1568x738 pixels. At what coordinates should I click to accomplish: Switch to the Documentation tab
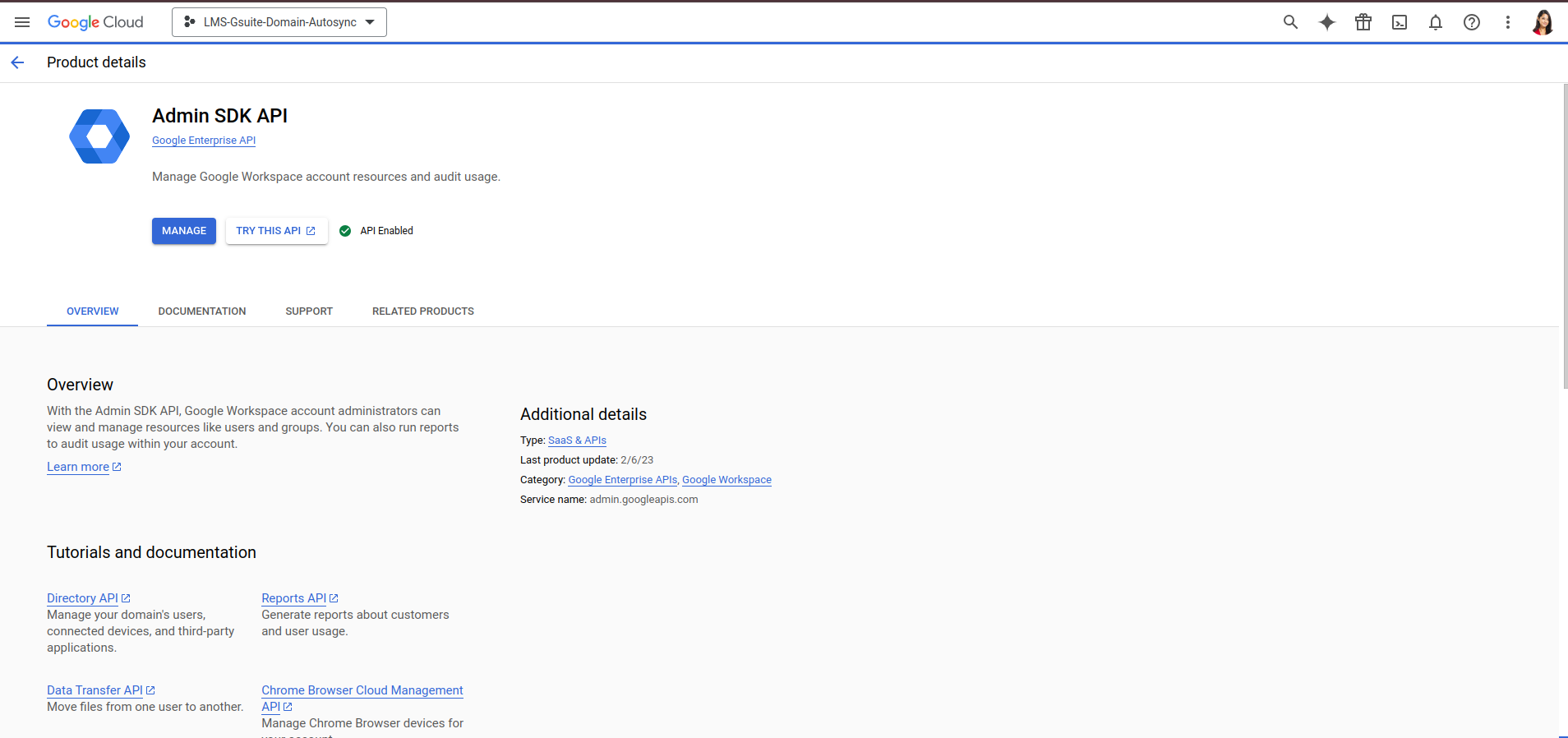pos(202,311)
